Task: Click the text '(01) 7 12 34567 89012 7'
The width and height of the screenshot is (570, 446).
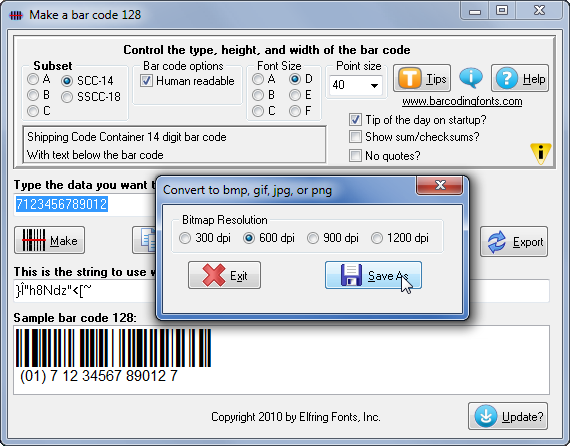Action: 99,375
